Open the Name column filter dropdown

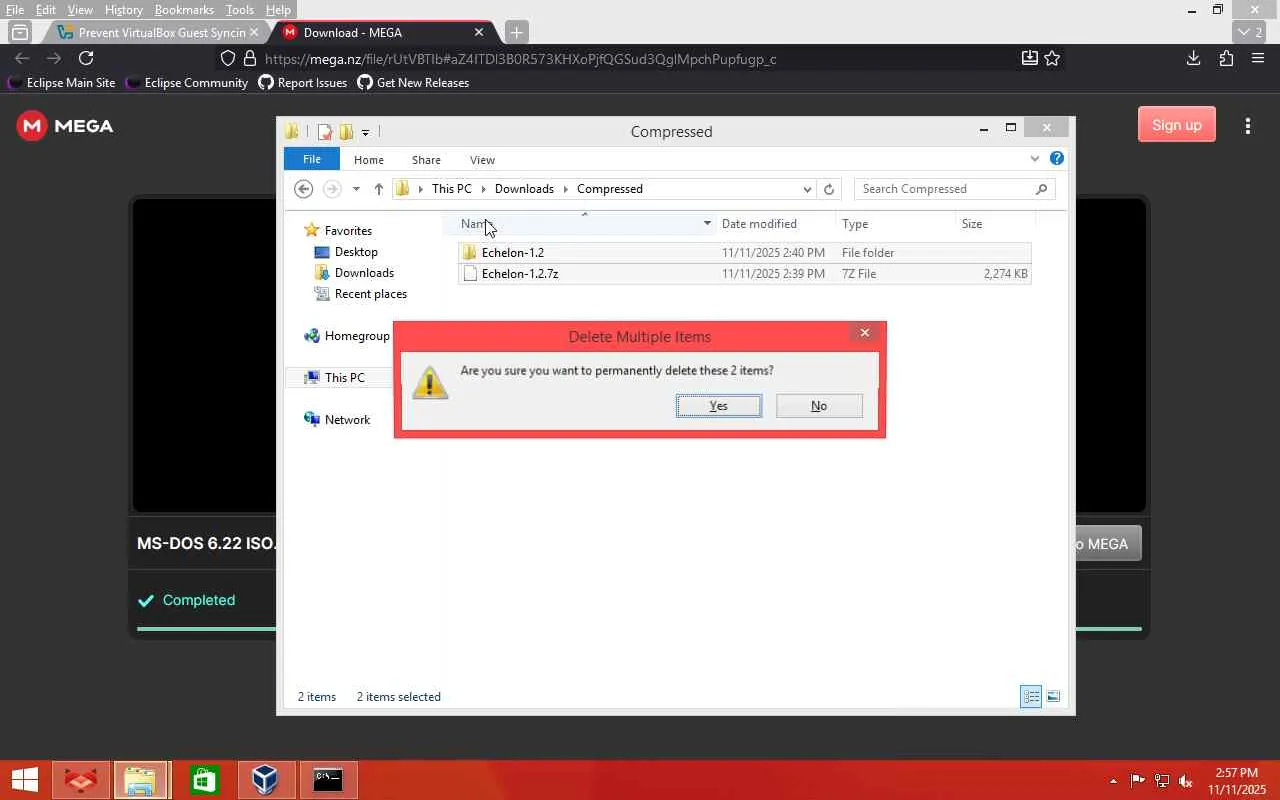(x=707, y=224)
